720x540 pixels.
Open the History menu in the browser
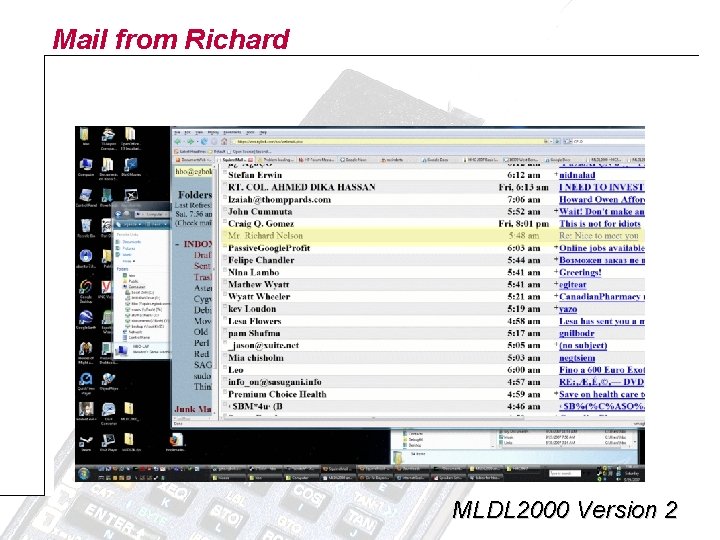pyautogui.click(x=214, y=132)
